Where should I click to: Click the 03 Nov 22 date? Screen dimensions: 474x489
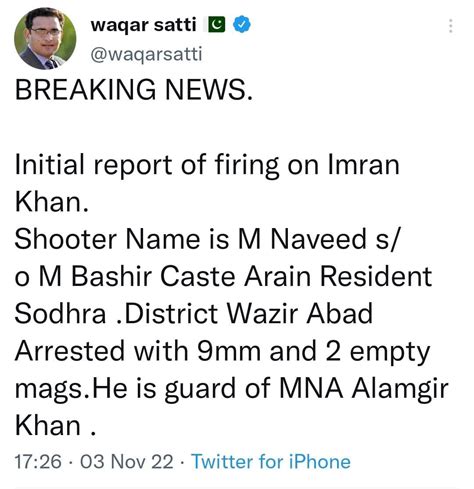(x=127, y=462)
